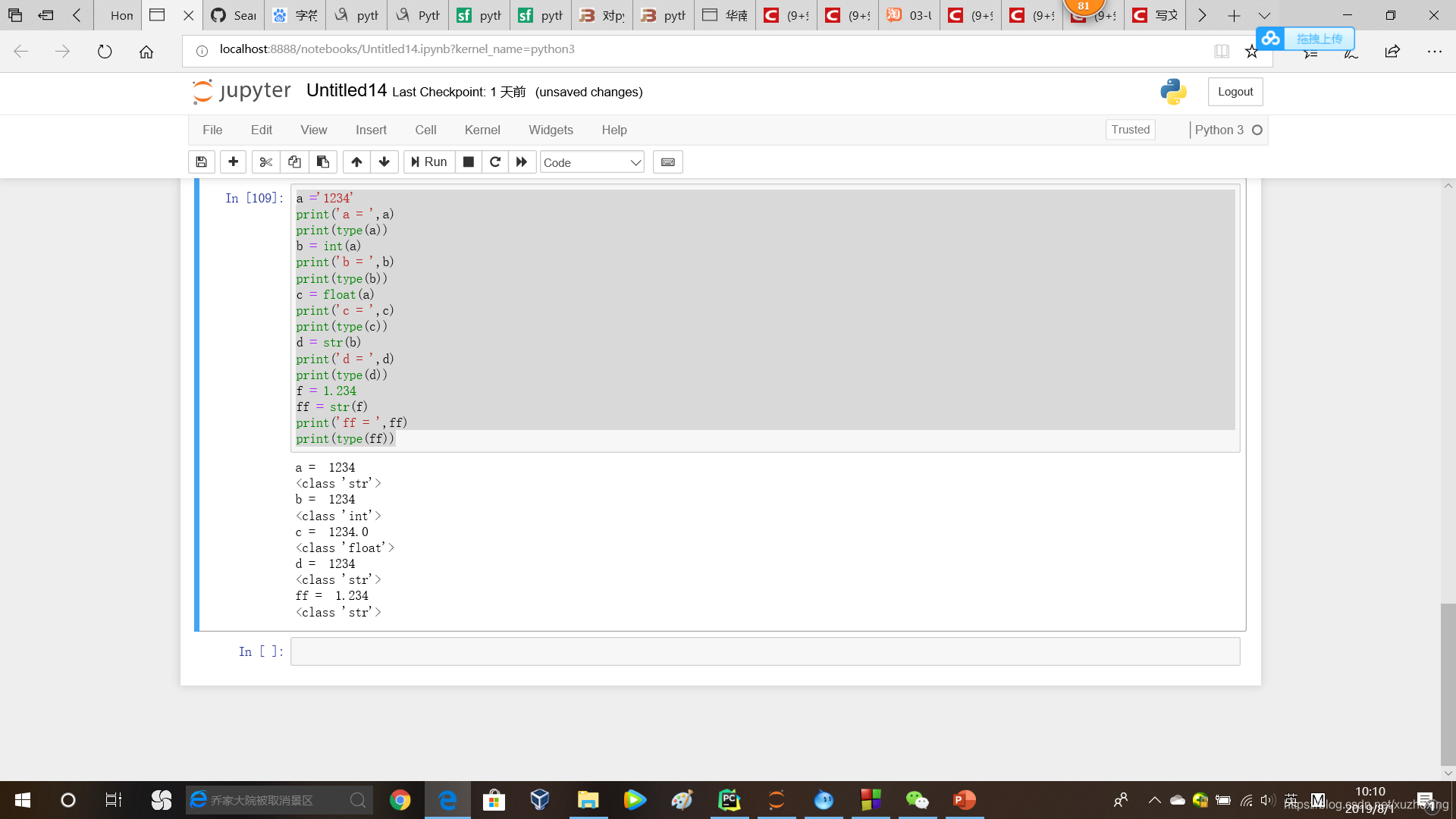The width and height of the screenshot is (1456, 819).
Task: Click the restart kernel icon
Action: click(x=495, y=161)
